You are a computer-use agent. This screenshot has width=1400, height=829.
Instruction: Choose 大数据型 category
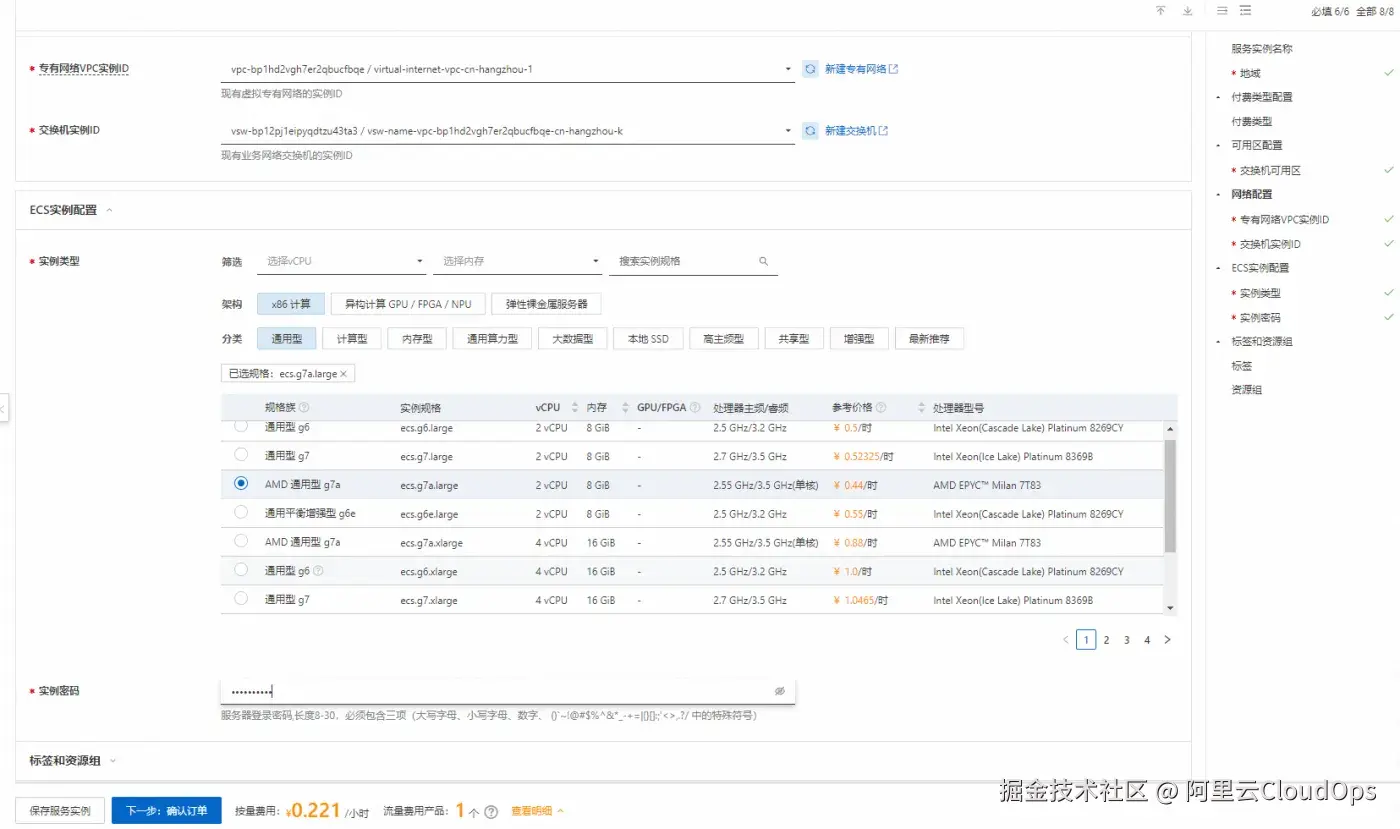(x=572, y=339)
